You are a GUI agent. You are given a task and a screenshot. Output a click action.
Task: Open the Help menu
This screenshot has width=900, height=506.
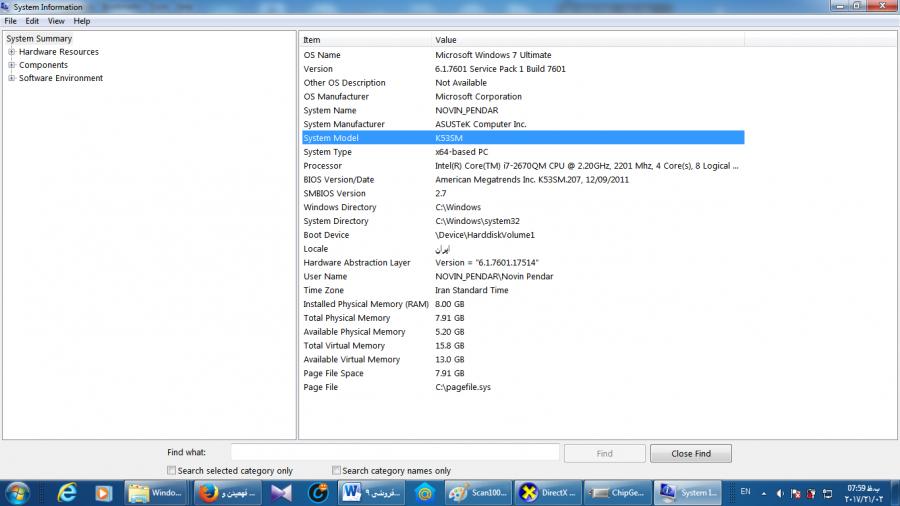tap(82, 21)
